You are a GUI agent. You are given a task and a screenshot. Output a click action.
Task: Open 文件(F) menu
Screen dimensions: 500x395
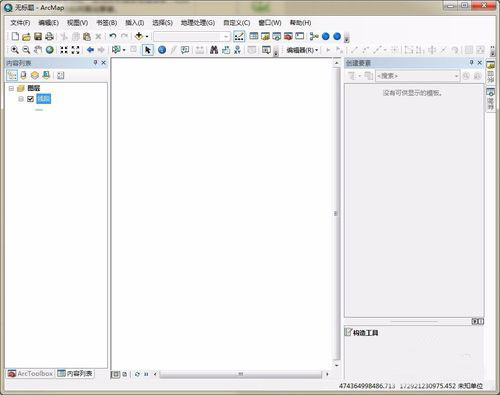coord(20,23)
